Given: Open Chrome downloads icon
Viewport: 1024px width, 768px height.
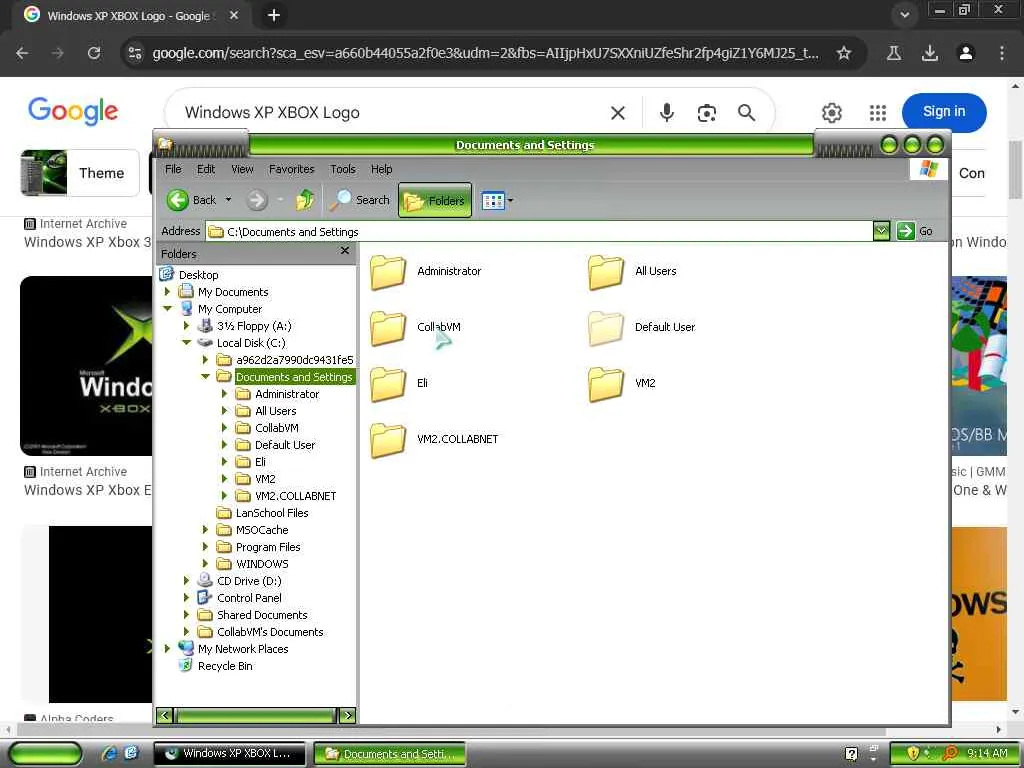Looking at the screenshot, I should pos(929,53).
